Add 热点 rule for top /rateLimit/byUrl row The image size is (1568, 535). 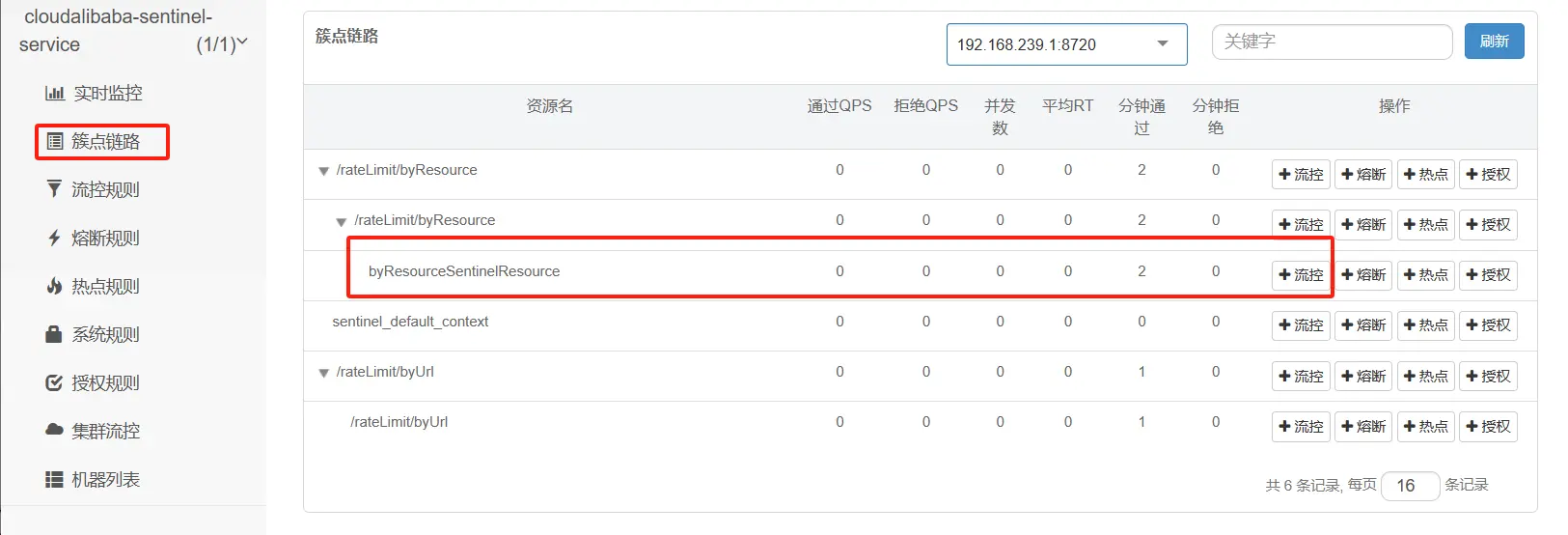[1425, 376]
